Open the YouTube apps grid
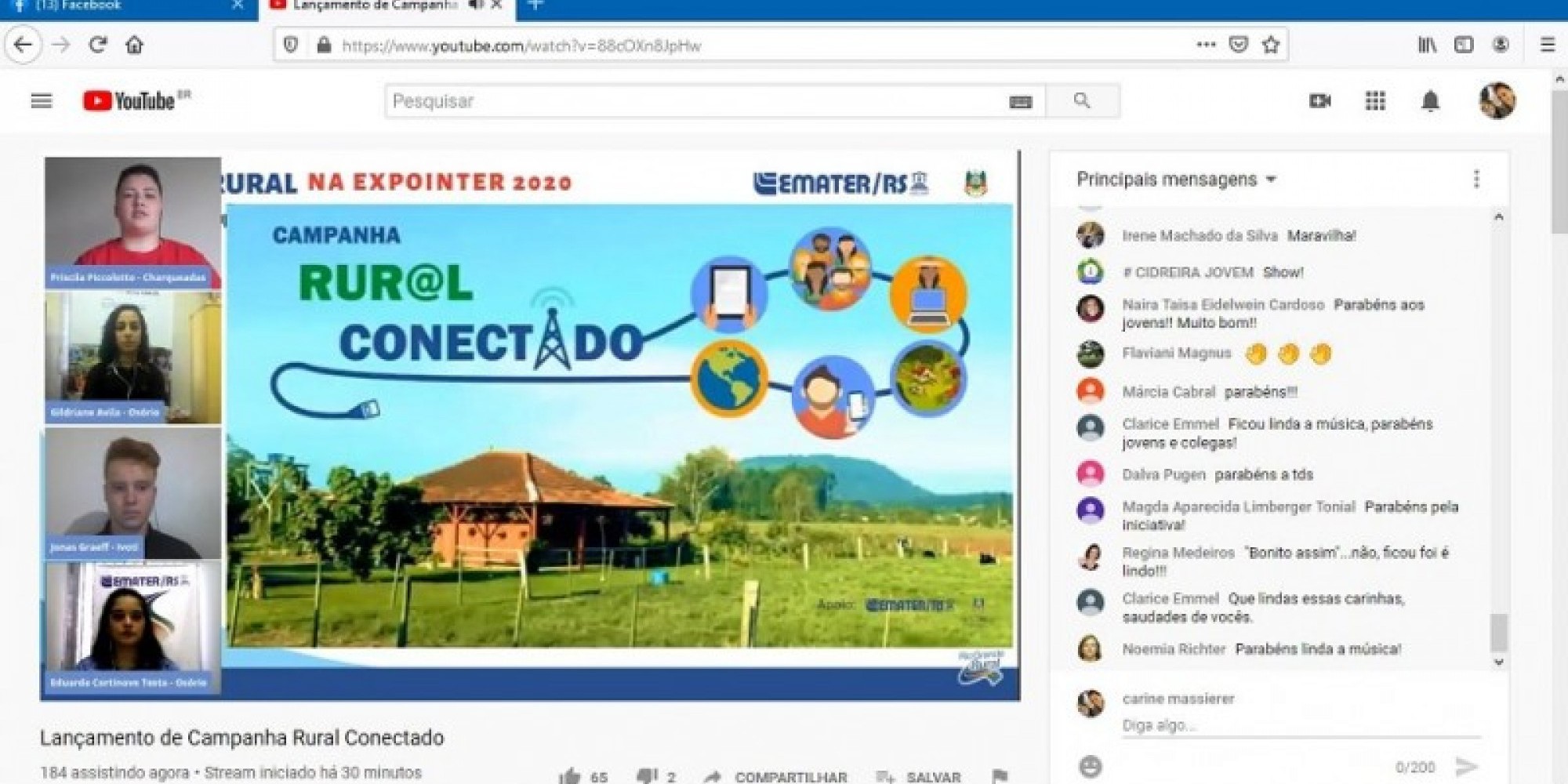The height and width of the screenshot is (784, 1568). pos(1375,101)
